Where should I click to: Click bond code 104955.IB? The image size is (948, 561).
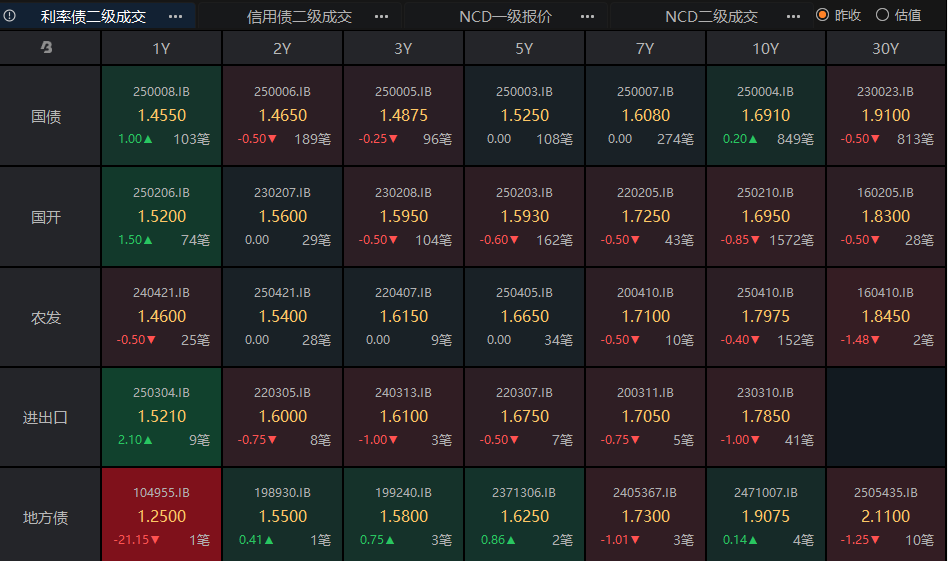pyautogui.click(x=161, y=493)
